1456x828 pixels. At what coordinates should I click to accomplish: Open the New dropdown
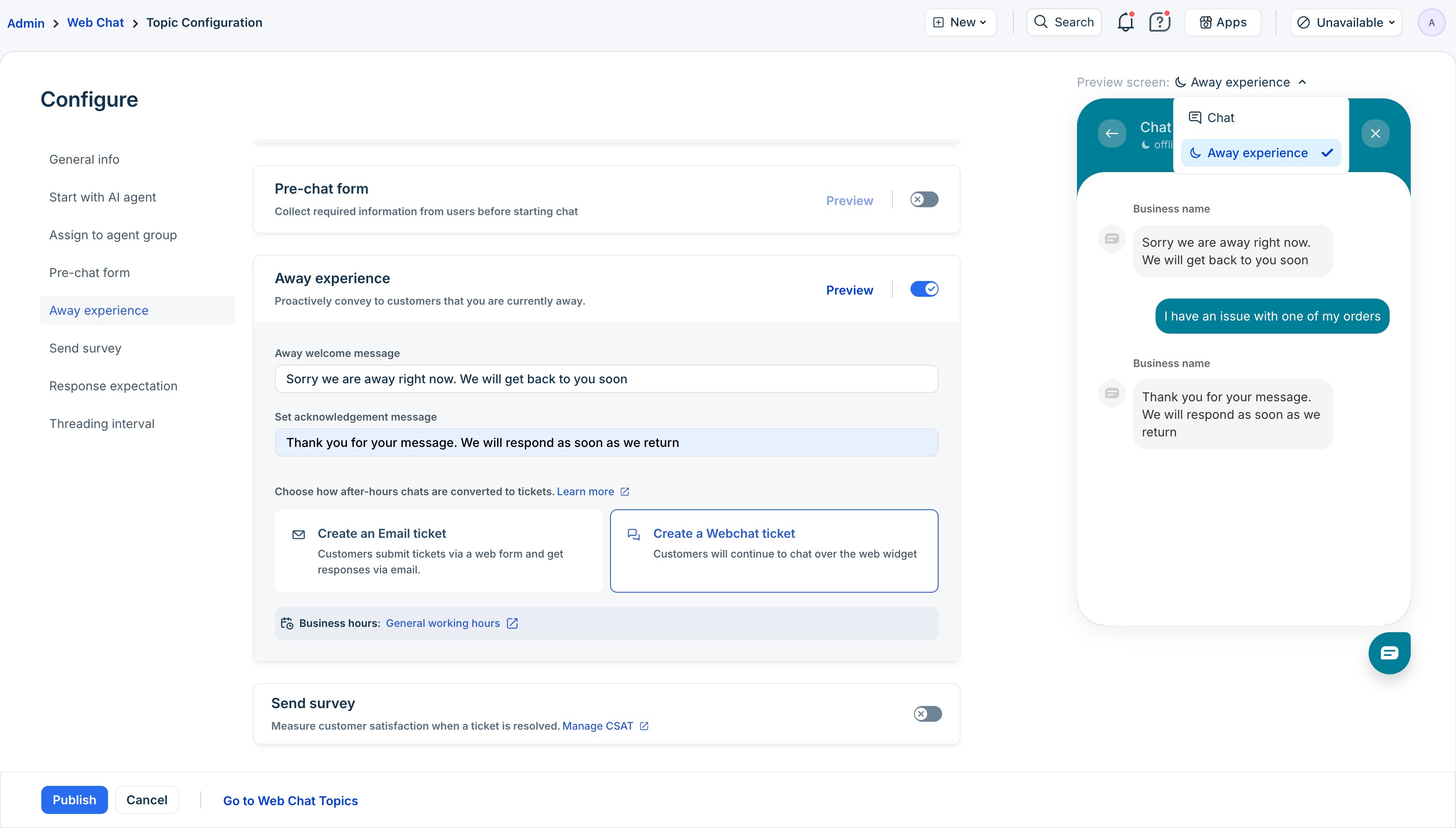click(960, 23)
